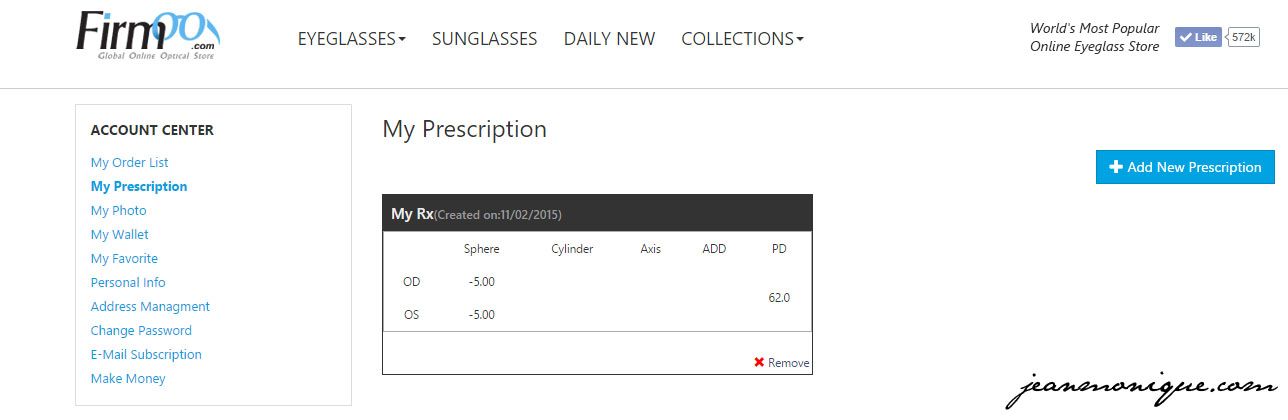This screenshot has height=420, width=1288.
Task: Open My Wallet link
Action: [119, 234]
